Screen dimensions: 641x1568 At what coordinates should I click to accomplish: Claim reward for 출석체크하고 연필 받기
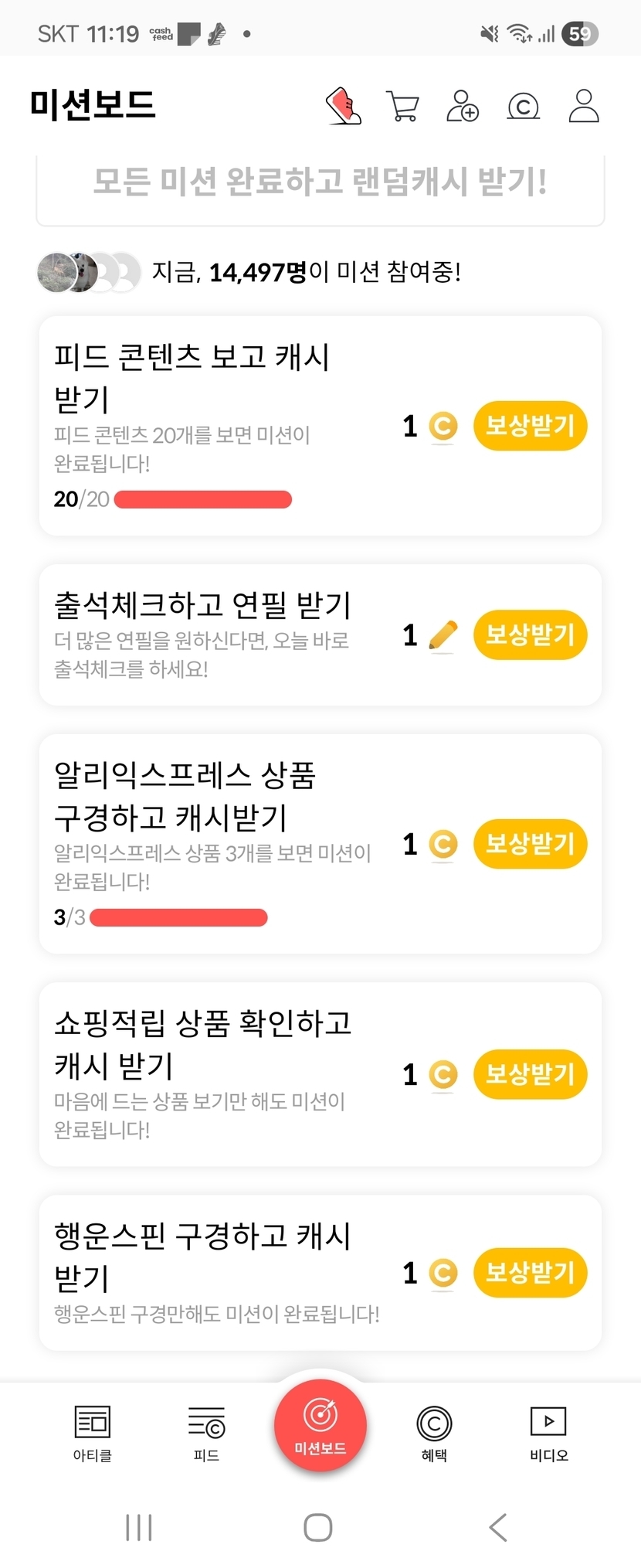coord(530,635)
